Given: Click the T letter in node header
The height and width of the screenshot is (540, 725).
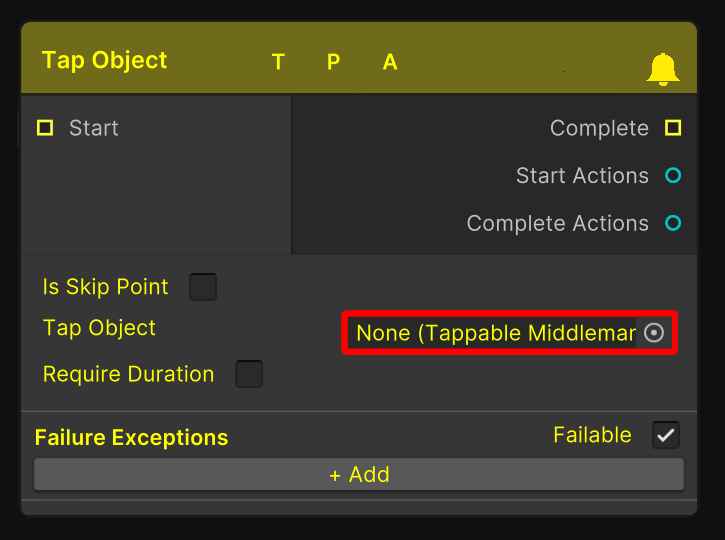Looking at the screenshot, I should [278, 62].
